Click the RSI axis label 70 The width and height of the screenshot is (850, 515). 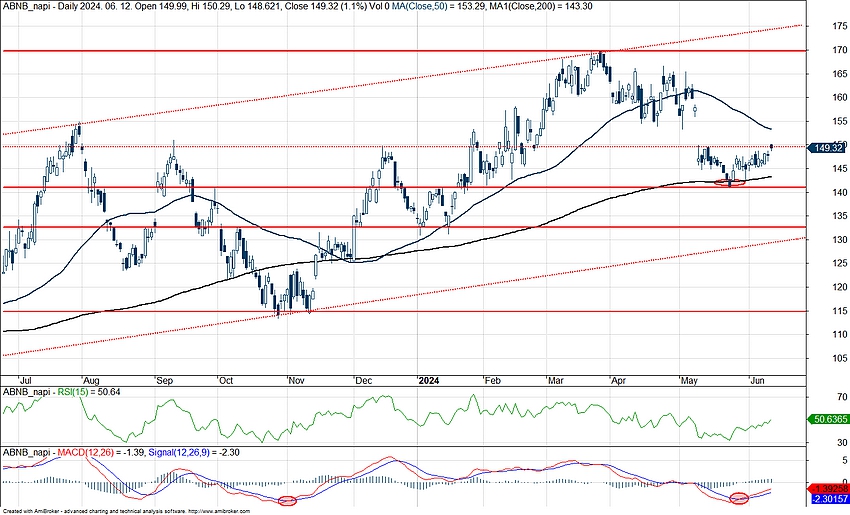coord(842,397)
